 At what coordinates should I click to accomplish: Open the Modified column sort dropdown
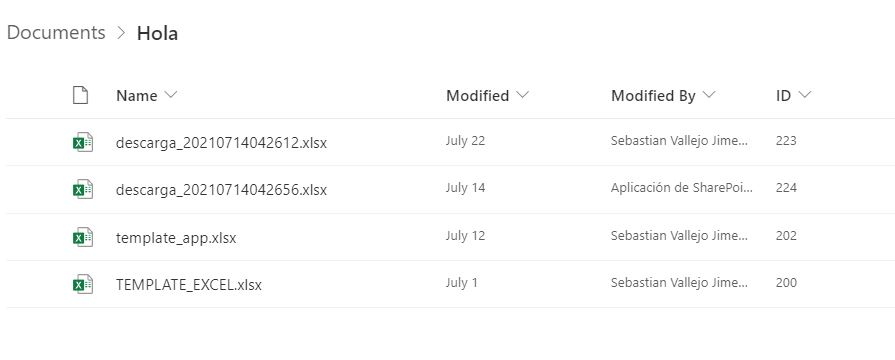pyautogui.click(x=522, y=95)
